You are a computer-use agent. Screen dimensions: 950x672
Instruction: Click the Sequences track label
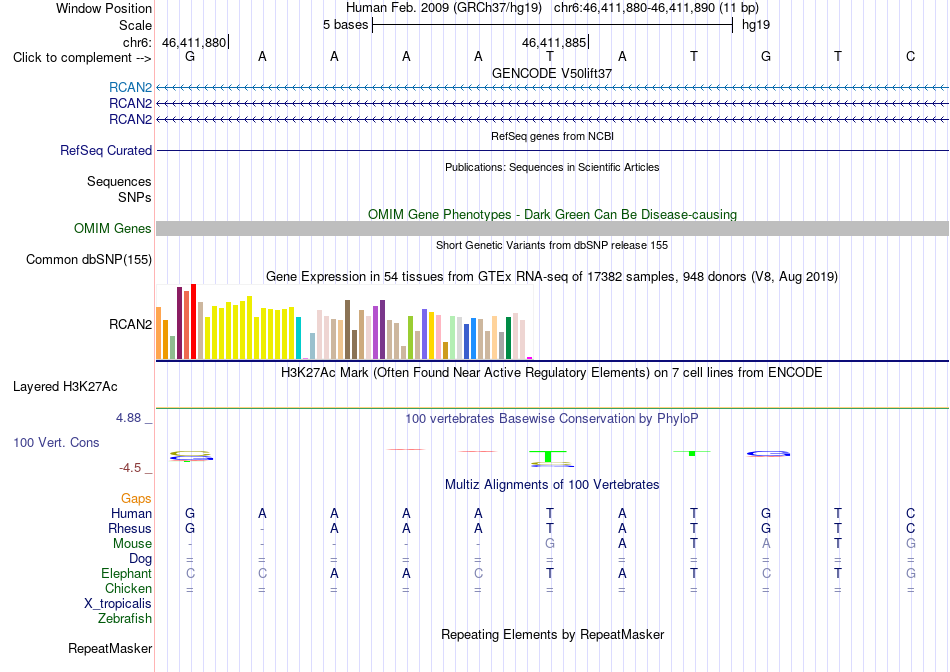point(119,181)
